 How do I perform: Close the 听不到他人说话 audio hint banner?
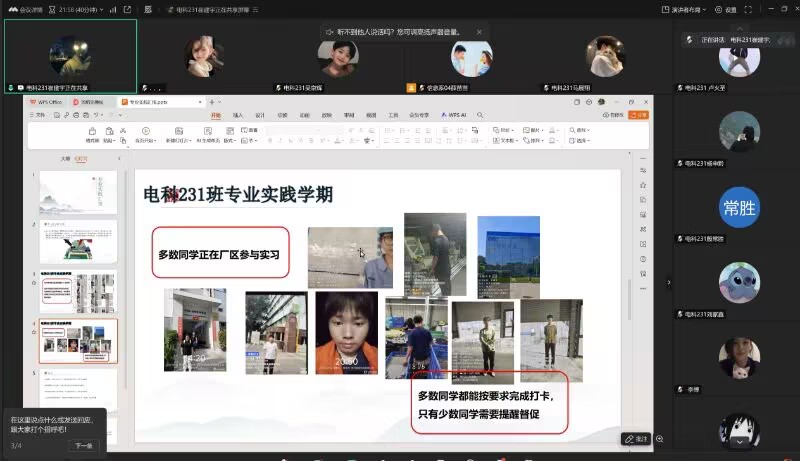478,32
